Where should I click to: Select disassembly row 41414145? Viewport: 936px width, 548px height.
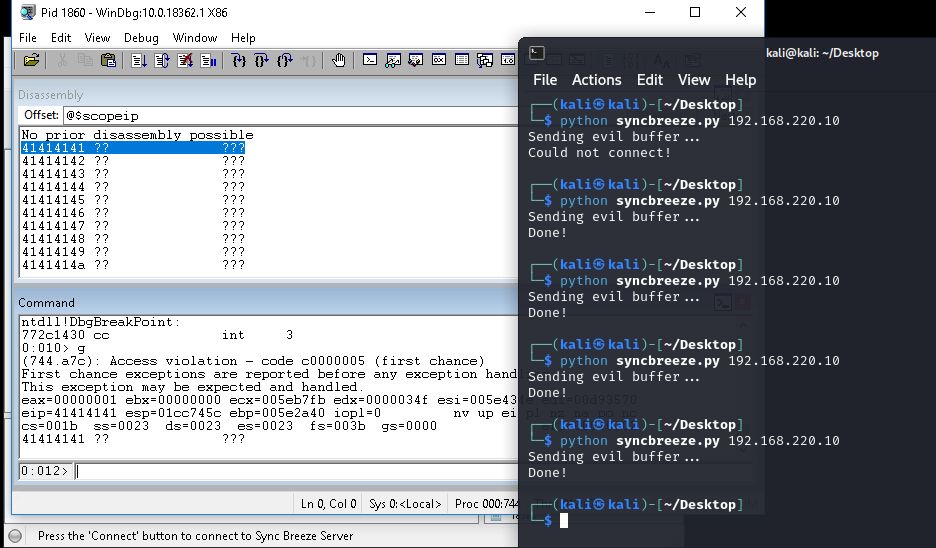click(x=133, y=200)
